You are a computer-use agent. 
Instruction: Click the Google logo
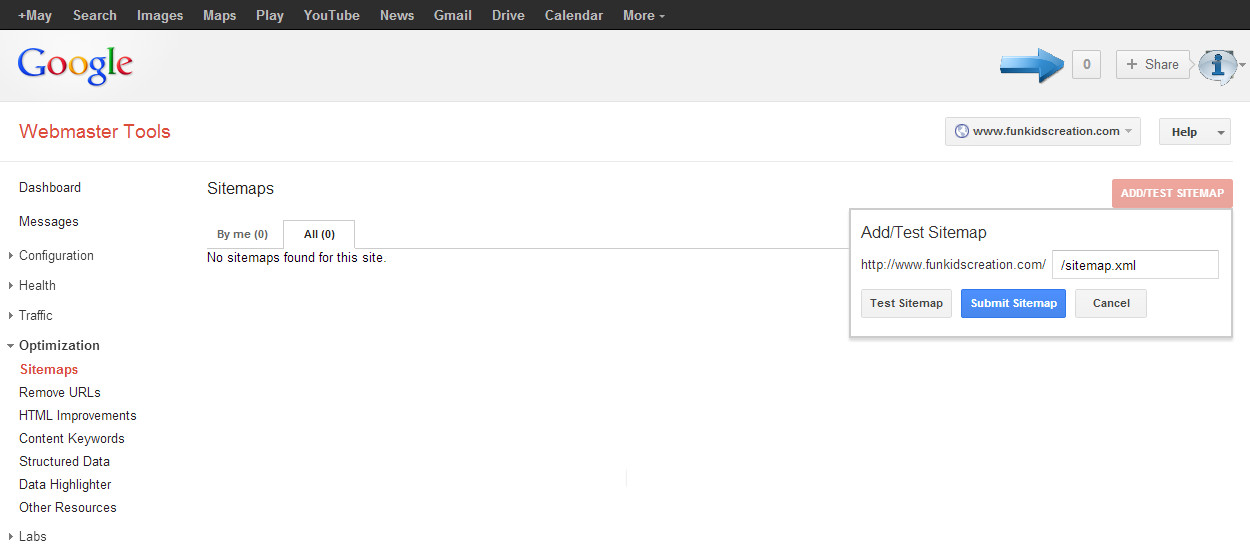(x=75, y=66)
